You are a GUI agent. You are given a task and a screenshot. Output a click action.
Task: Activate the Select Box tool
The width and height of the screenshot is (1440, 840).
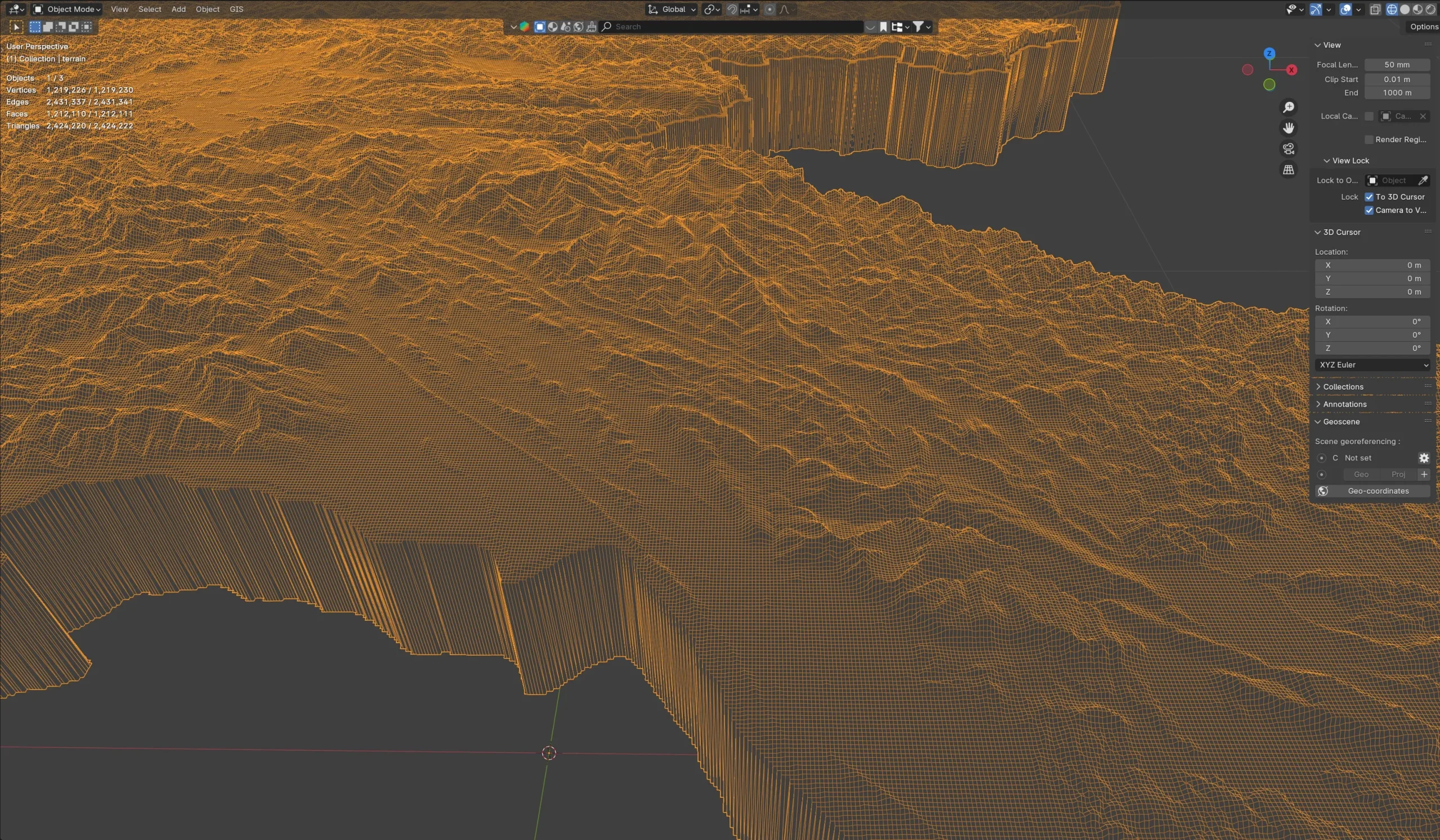click(34, 26)
